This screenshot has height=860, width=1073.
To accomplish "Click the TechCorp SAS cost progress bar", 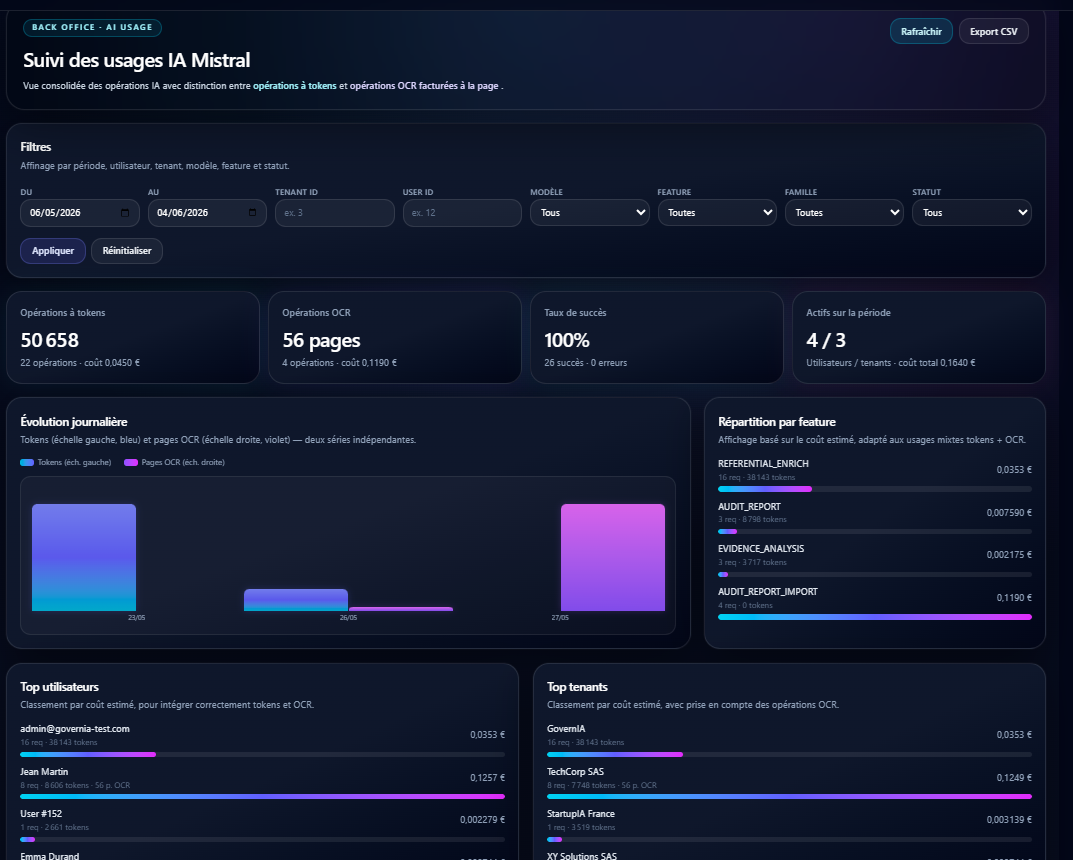I will [x=789, y=796].
